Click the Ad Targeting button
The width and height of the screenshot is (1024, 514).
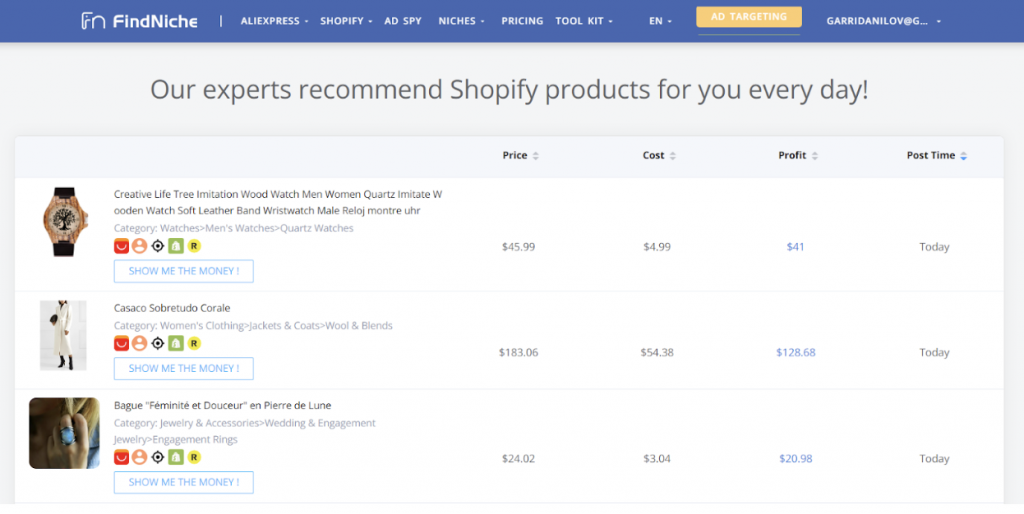pos(748,17)
